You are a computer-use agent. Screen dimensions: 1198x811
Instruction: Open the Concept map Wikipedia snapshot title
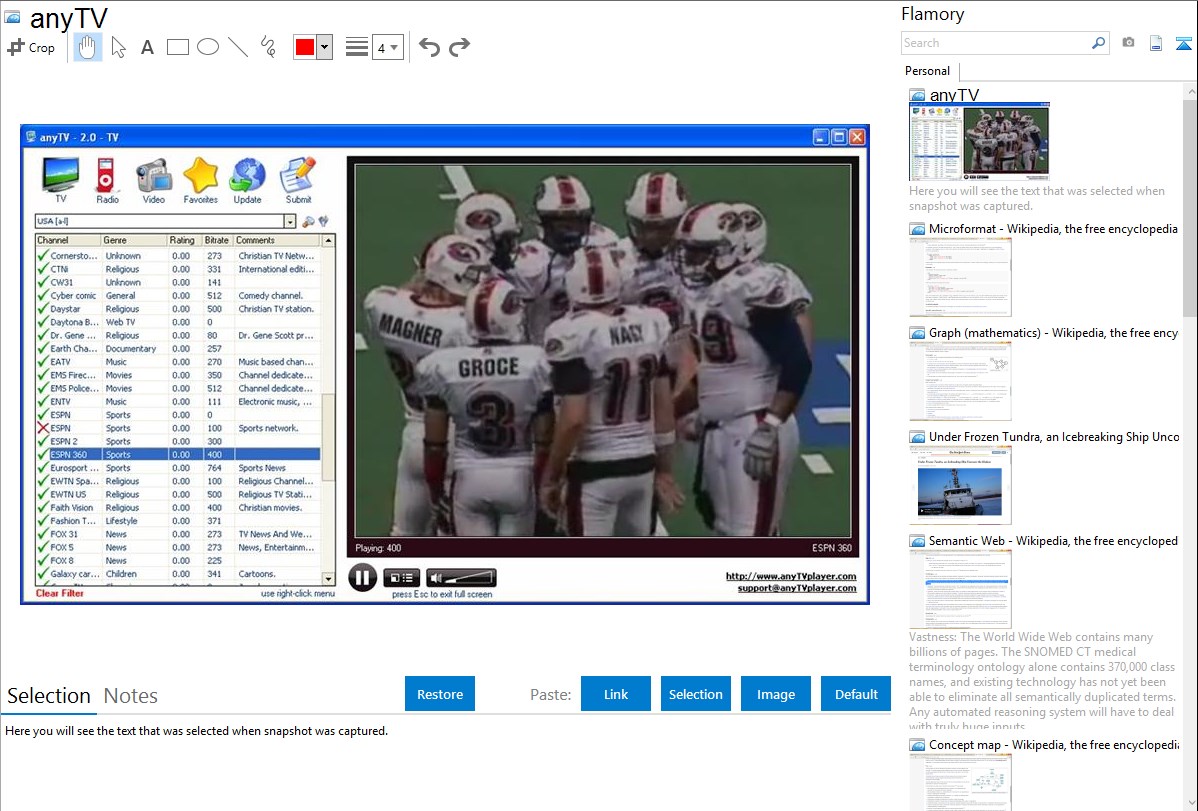coord(1053,744)
